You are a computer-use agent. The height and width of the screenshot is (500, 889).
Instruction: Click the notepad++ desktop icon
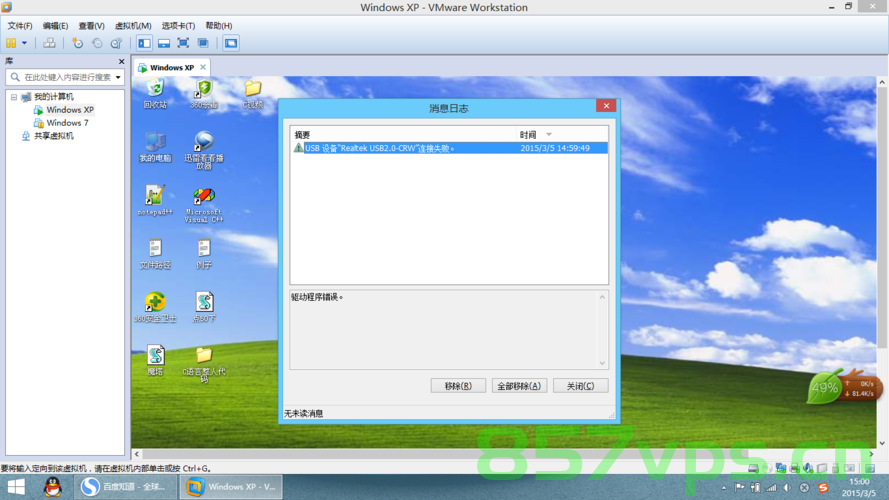pyautogui.click(x=155, y=200)
